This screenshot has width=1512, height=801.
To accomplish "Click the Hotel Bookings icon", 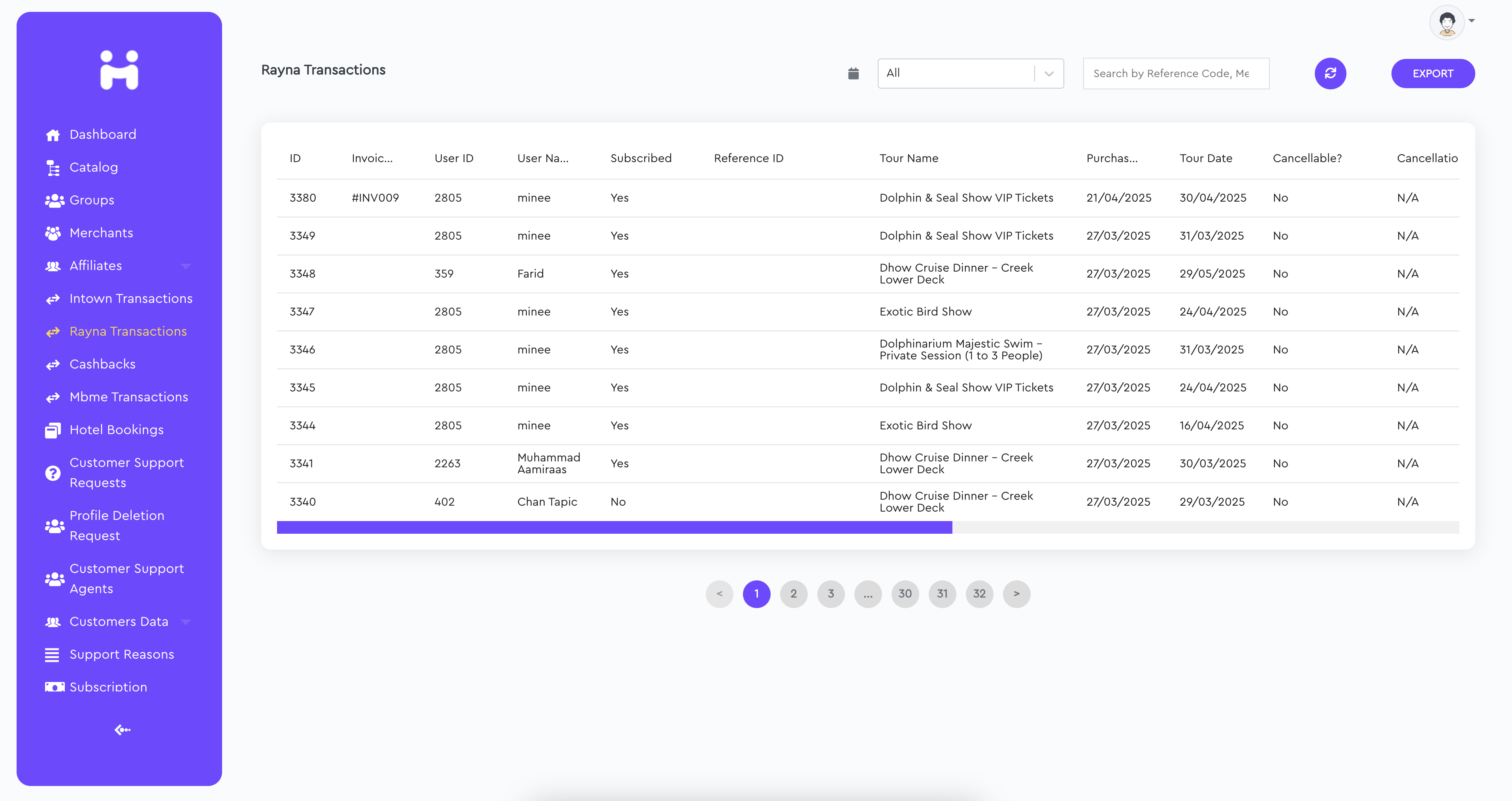I will (53, 431).
